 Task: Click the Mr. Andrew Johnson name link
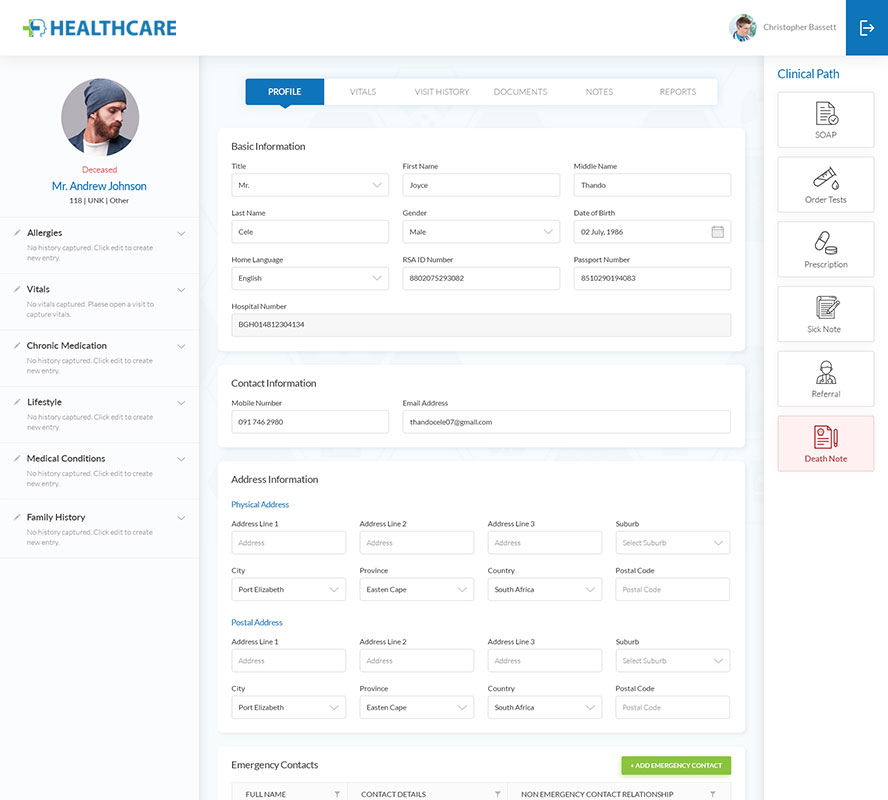[x=99, y=186]
